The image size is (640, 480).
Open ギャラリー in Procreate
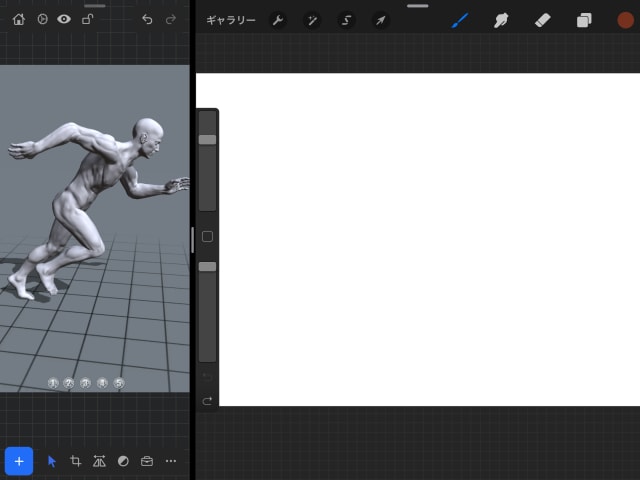[x=231, y=20]
